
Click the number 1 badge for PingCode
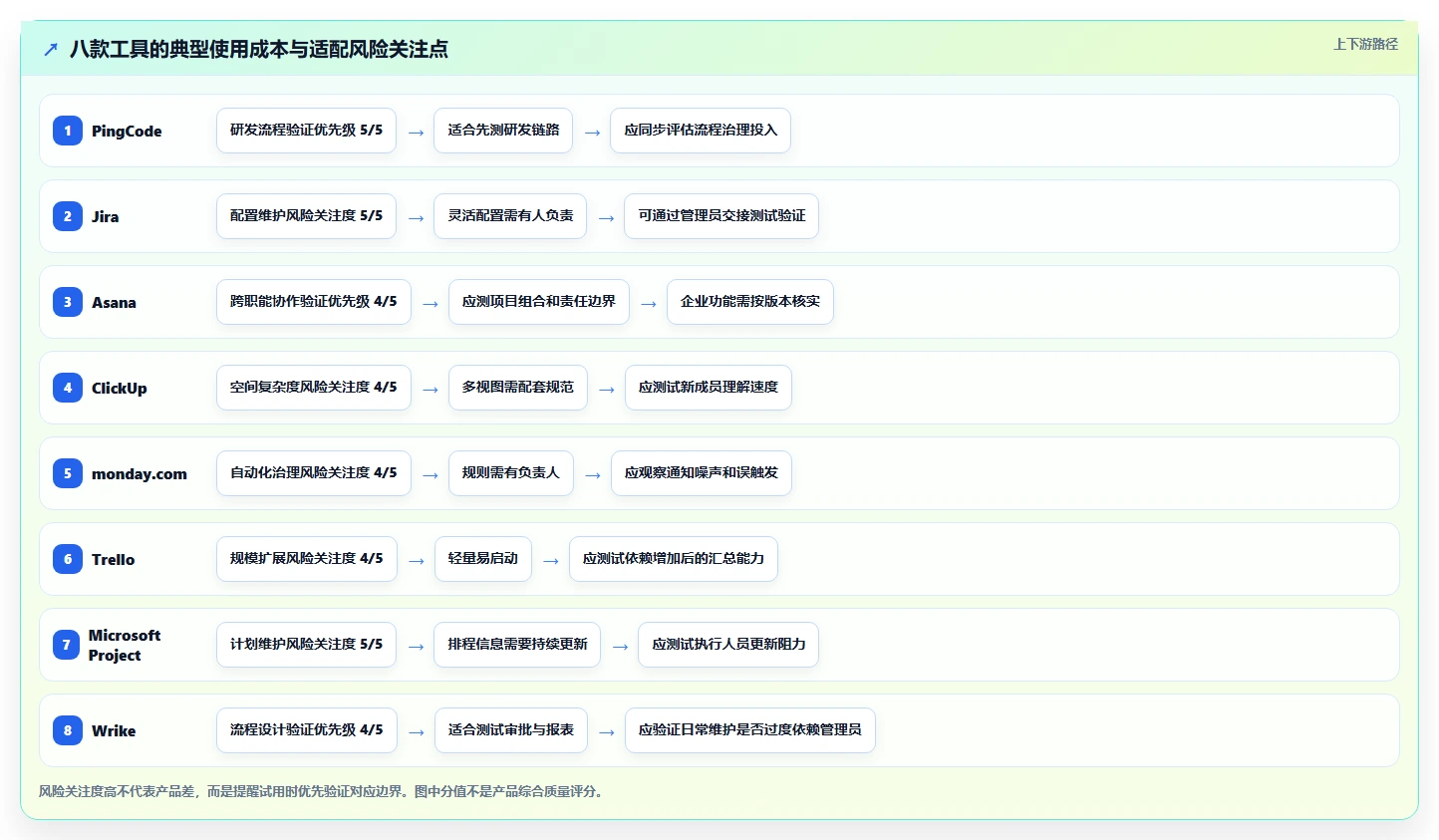click(68, 131)
